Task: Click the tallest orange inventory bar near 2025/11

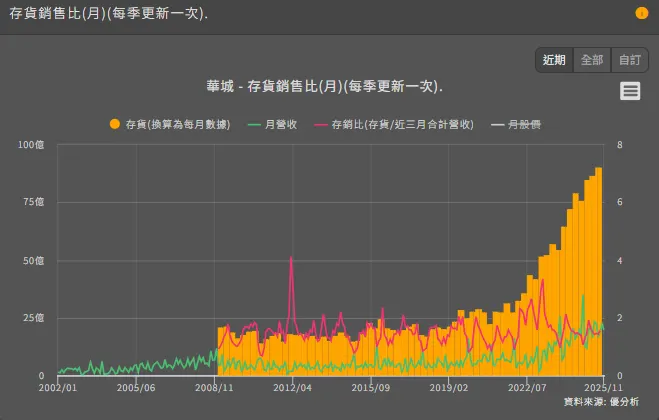Action: [x=598, y=271]
